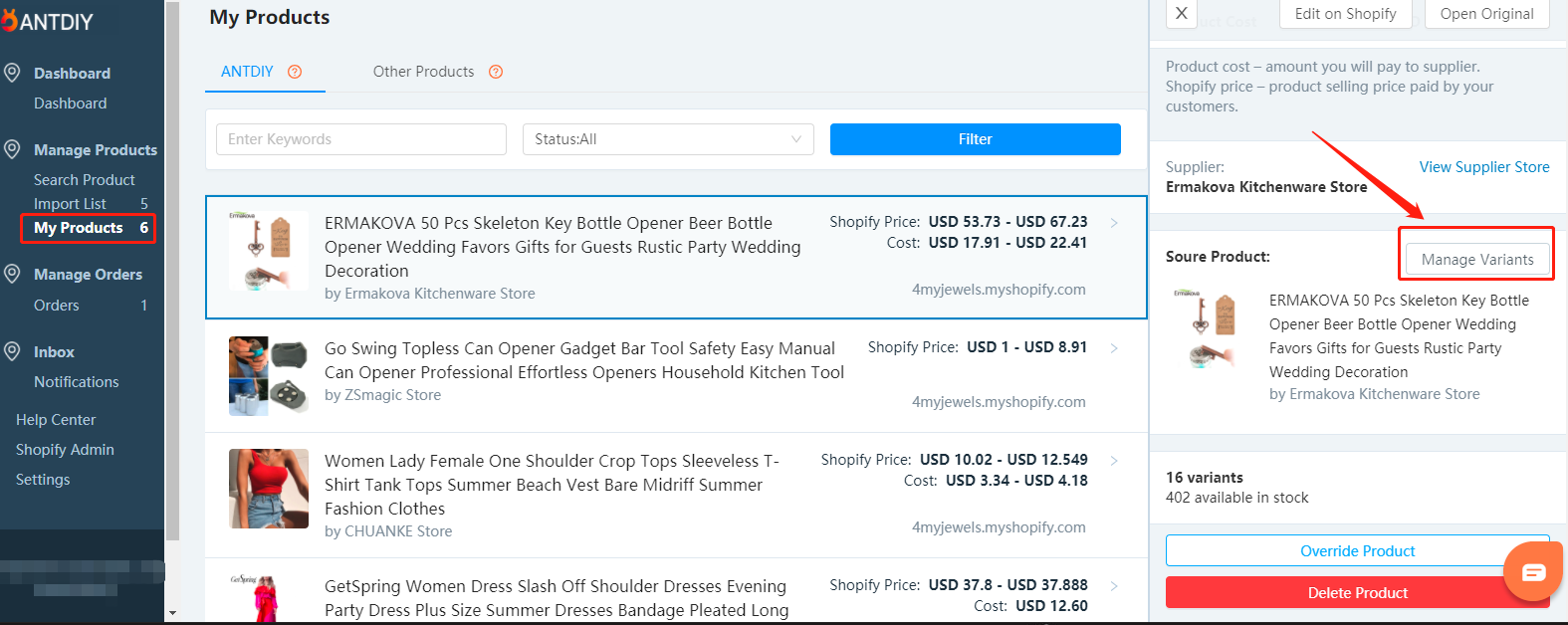Expand the Go Swing can opener row
The image size is (1568, 625).
1114,348
